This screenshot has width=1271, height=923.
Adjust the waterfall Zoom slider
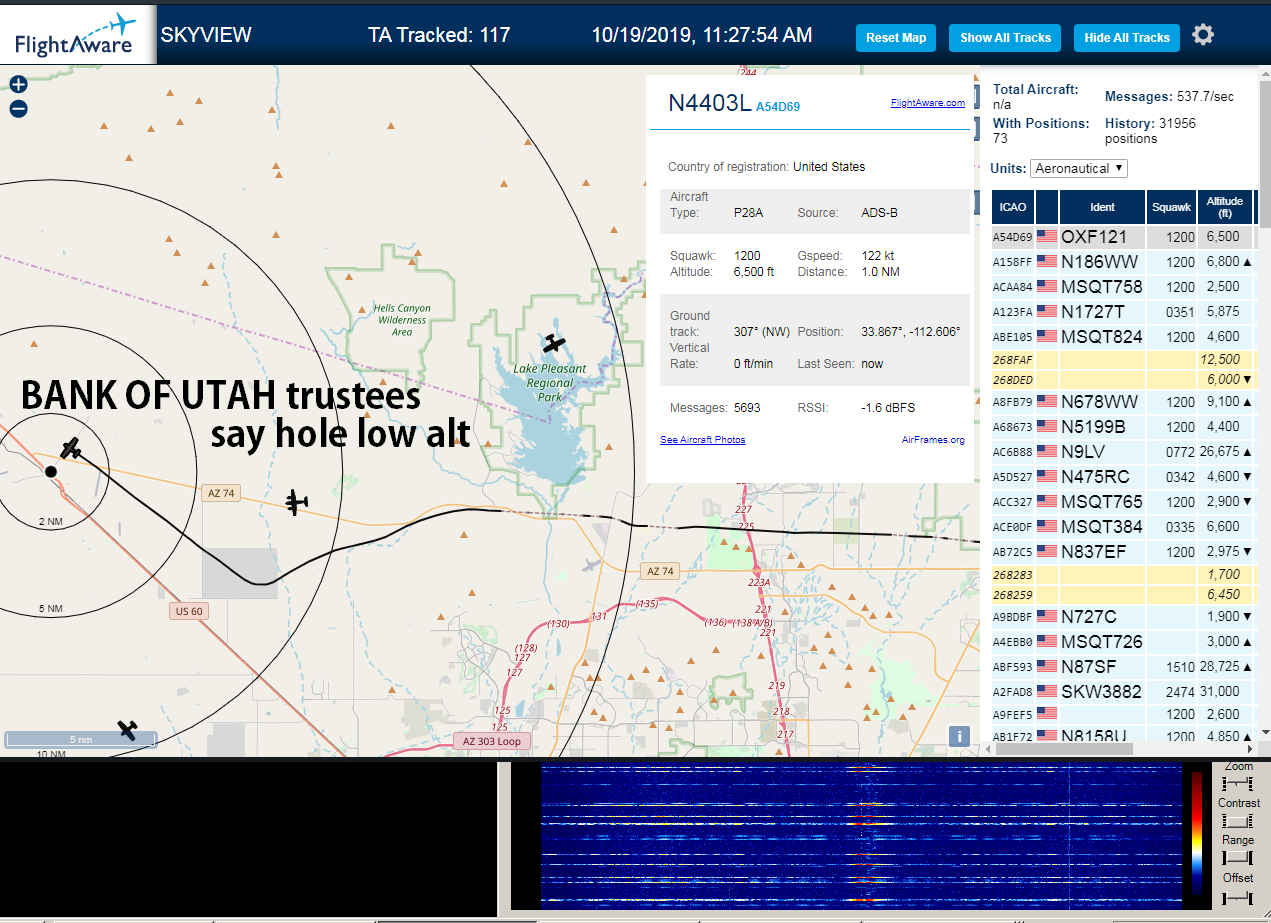[1238, 783]
